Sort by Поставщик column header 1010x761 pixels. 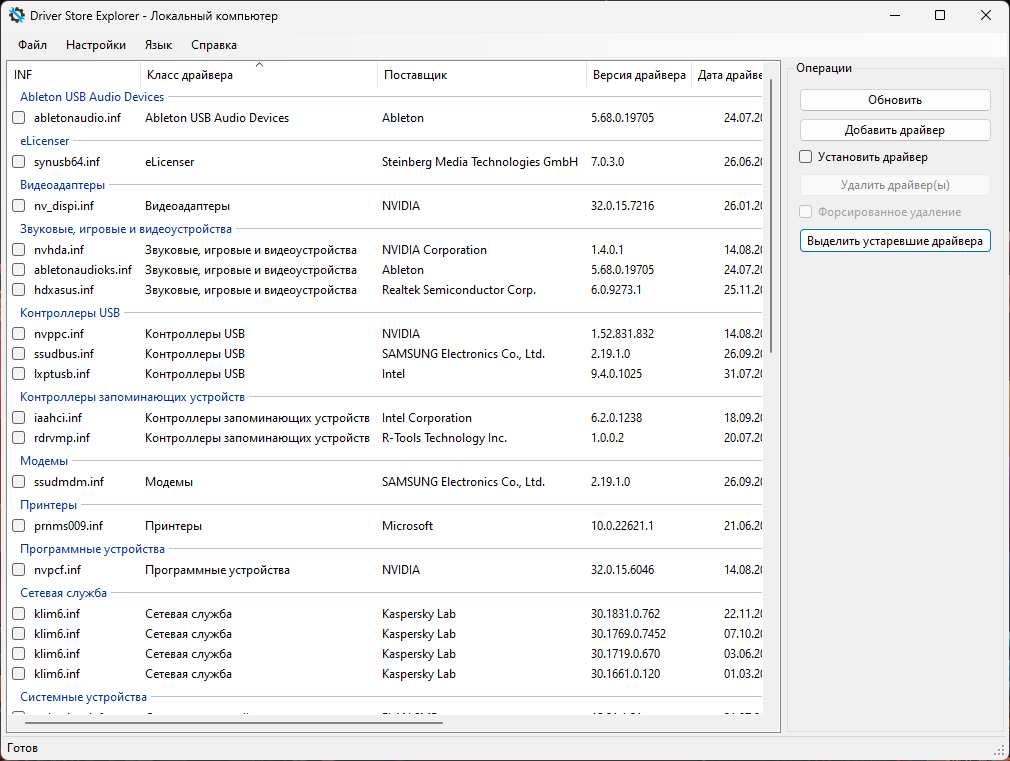(482, 75)
